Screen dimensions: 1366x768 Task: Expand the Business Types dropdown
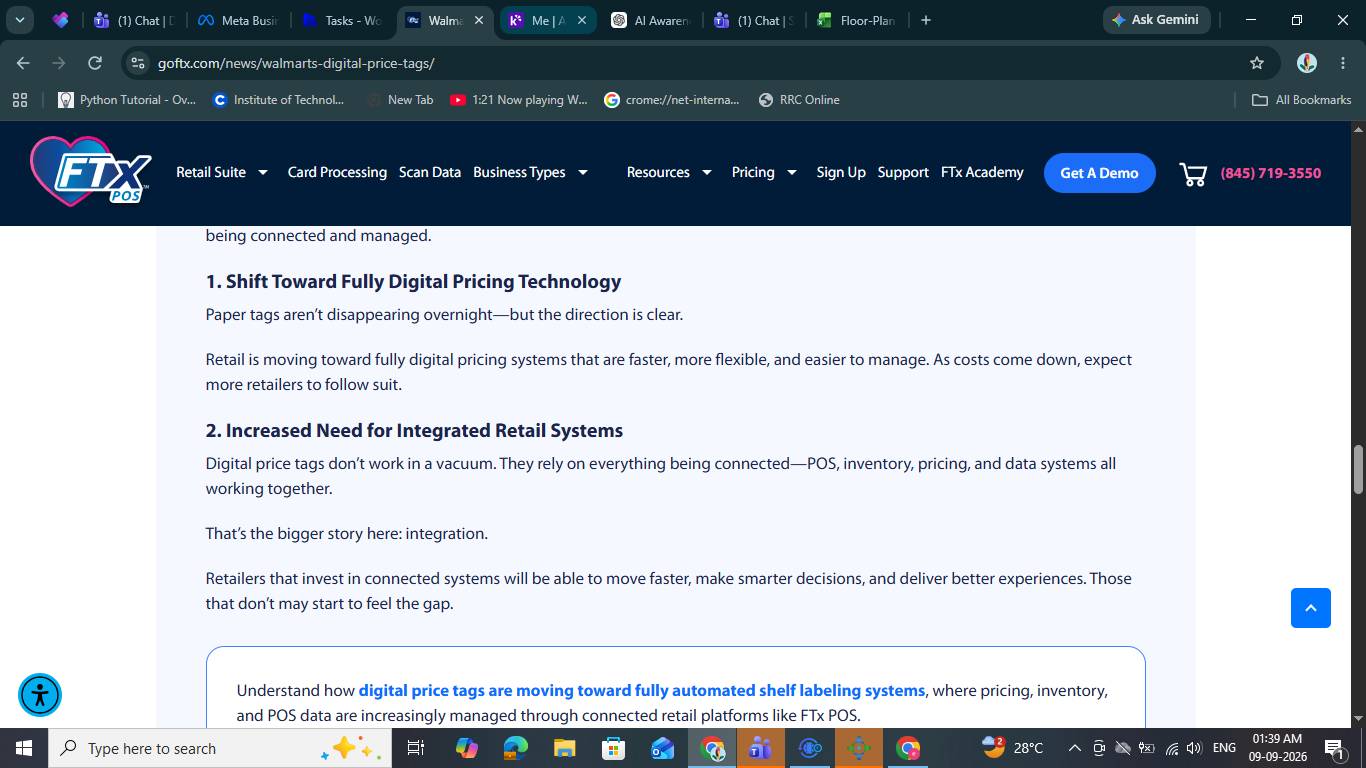[530, 172]
